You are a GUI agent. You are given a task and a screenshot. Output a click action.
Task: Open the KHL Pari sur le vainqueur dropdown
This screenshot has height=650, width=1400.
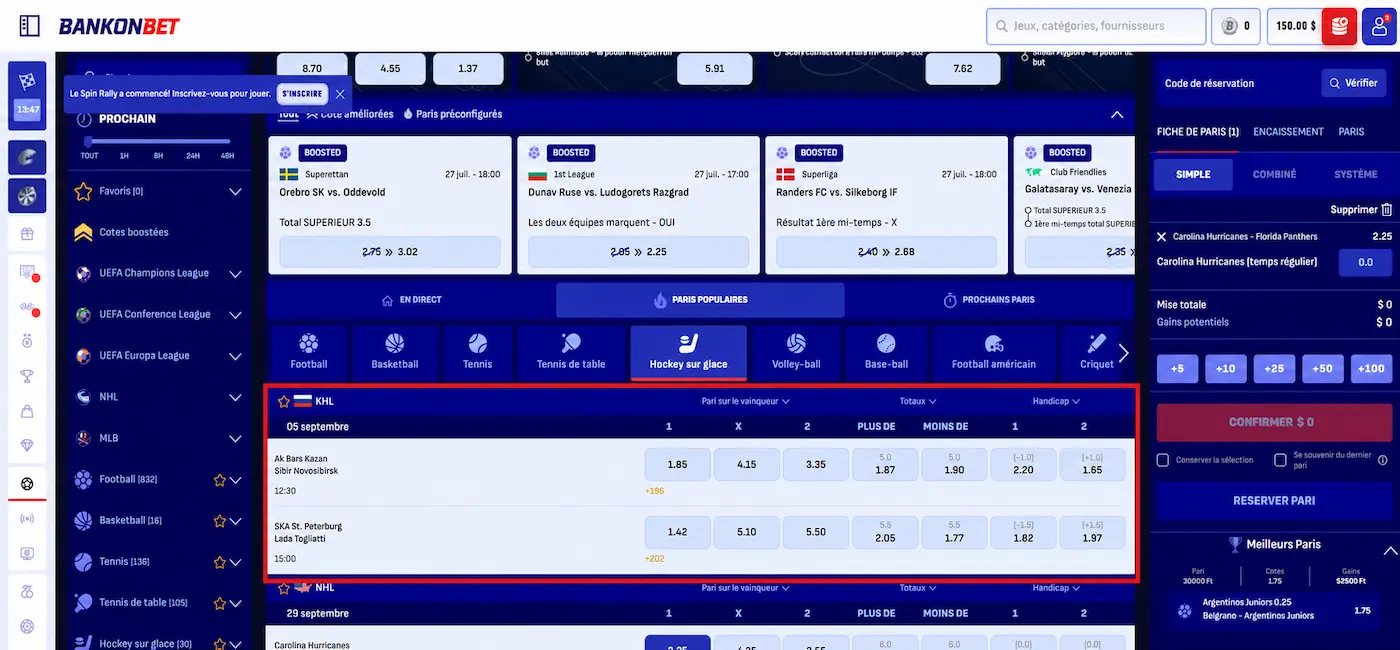(x=746, y=401)
